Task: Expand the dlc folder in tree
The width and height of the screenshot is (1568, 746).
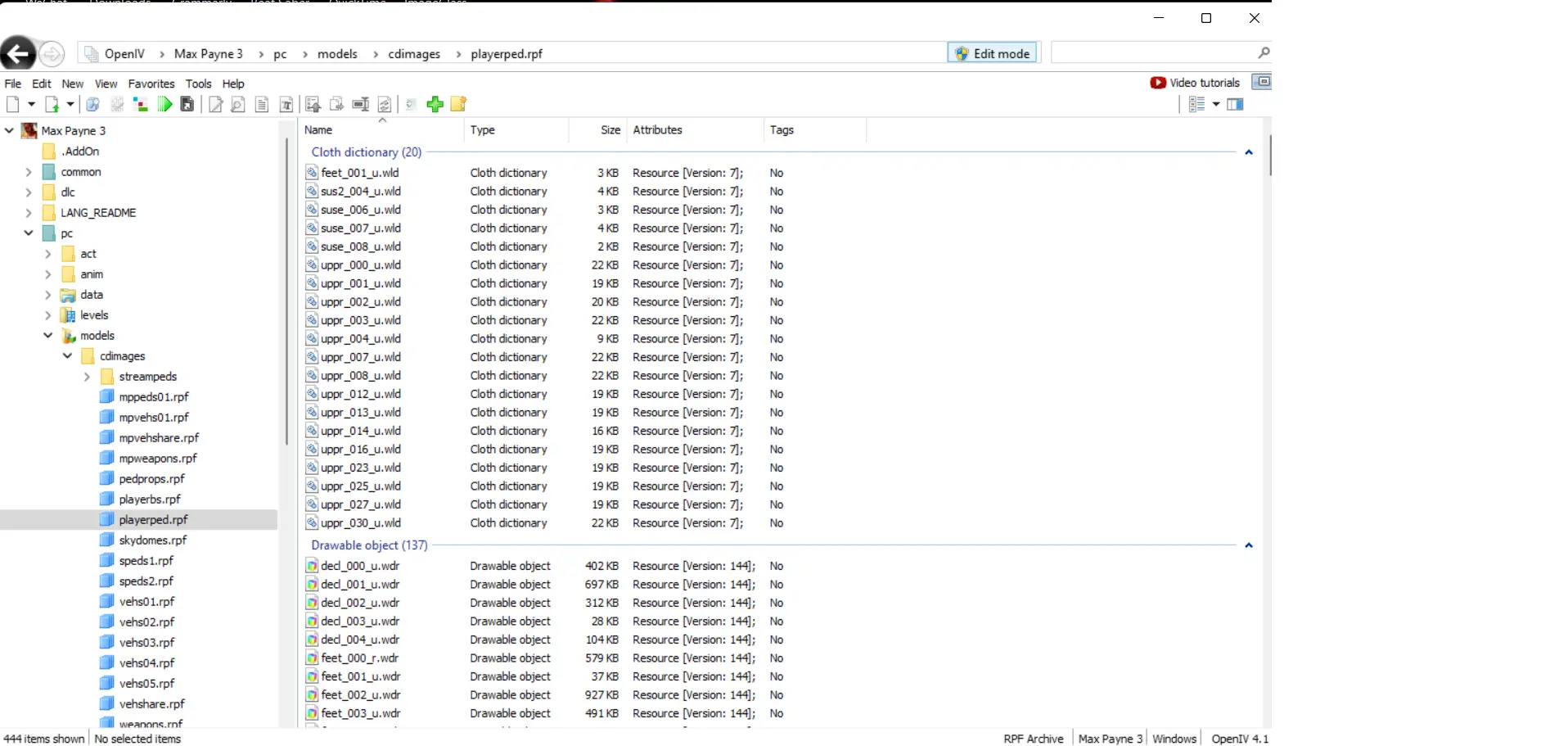Action: 29,192
